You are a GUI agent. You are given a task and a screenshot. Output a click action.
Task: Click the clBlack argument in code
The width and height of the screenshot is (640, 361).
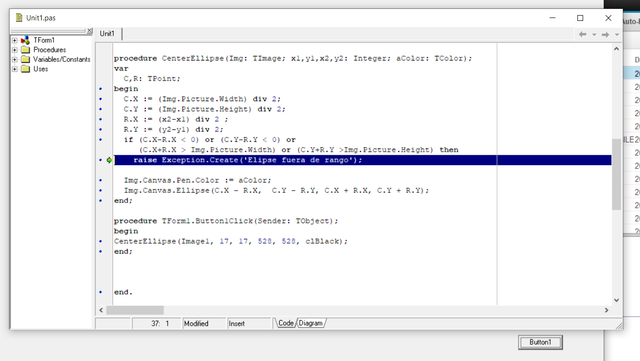coord(322,241)
